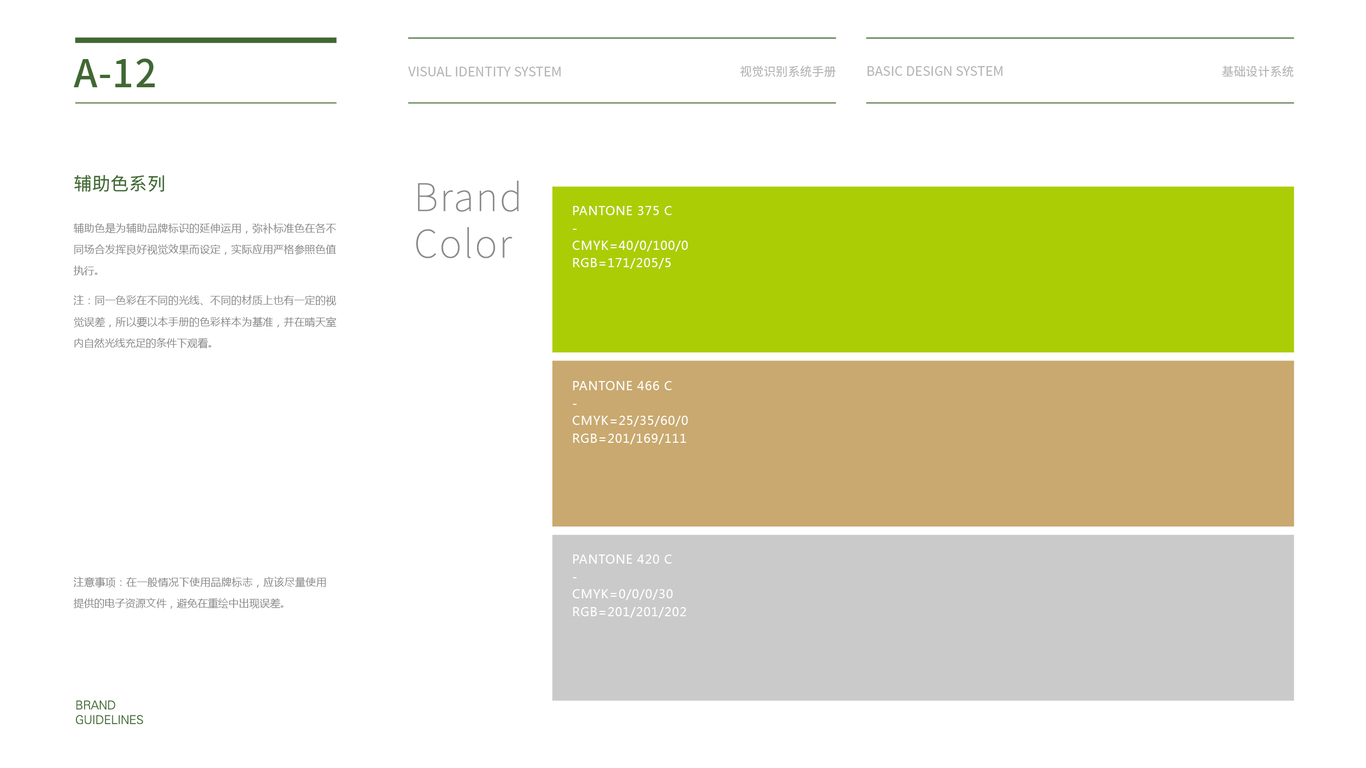The image size is (1366, 768).
Task: Click the BASIC DESIGN SYSTEM header text
Action: point(935,71)
